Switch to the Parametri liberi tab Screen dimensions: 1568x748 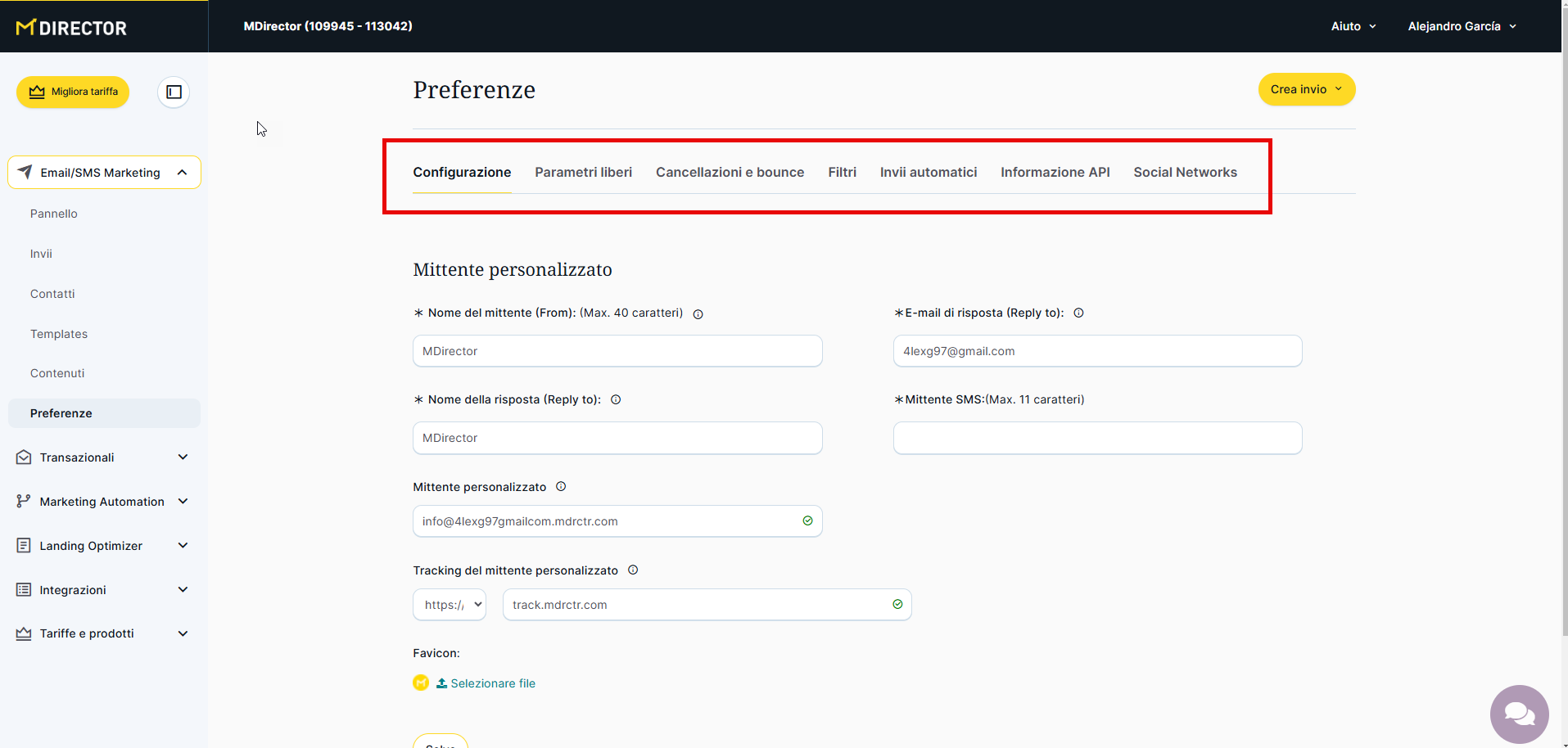[x=583, y=172]
